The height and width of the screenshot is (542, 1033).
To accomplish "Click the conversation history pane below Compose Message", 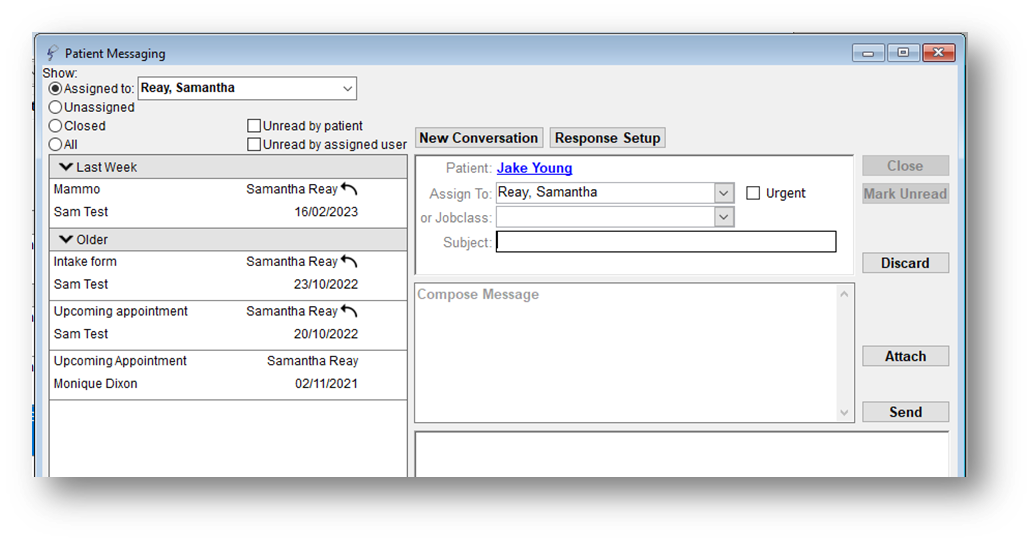I will 682,454.
